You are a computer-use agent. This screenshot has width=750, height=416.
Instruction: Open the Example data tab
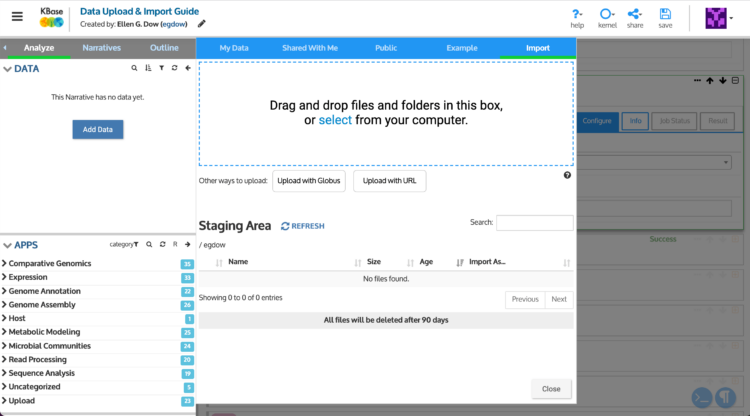click(x=462, y=48)
